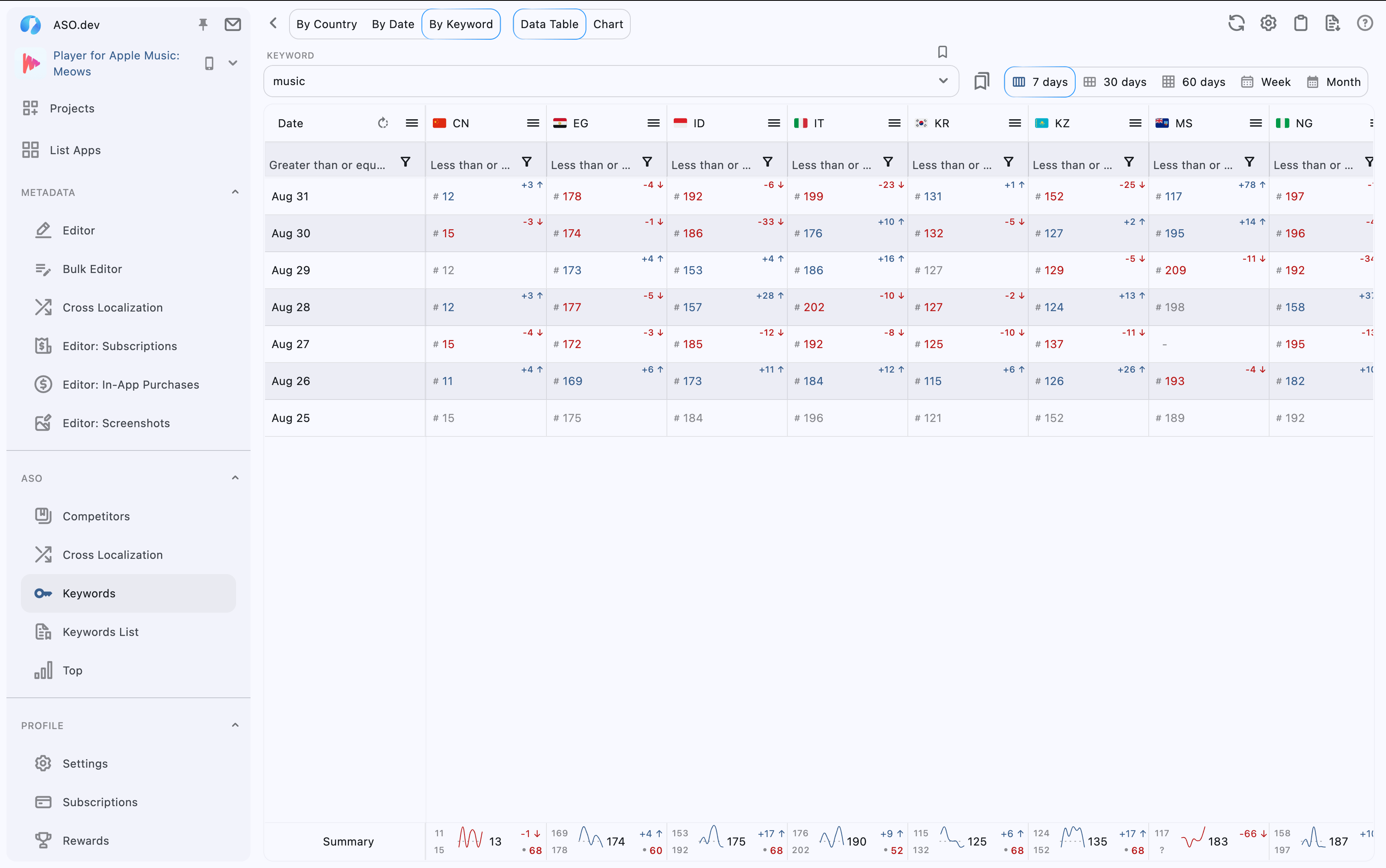The image size is (1386, 868).
Task: Switch to Chart display mode
Action: [607, 24]
